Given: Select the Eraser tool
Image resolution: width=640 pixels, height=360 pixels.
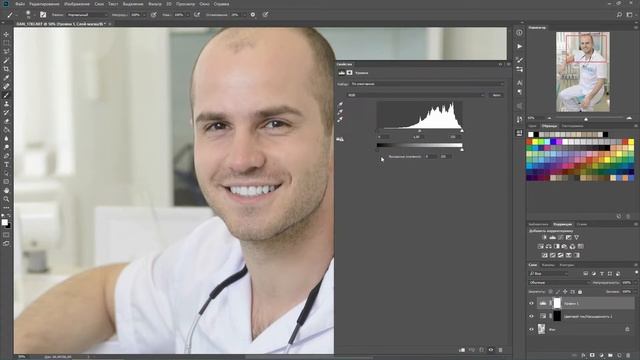Looking at the screenshot, I should (6, 121).
